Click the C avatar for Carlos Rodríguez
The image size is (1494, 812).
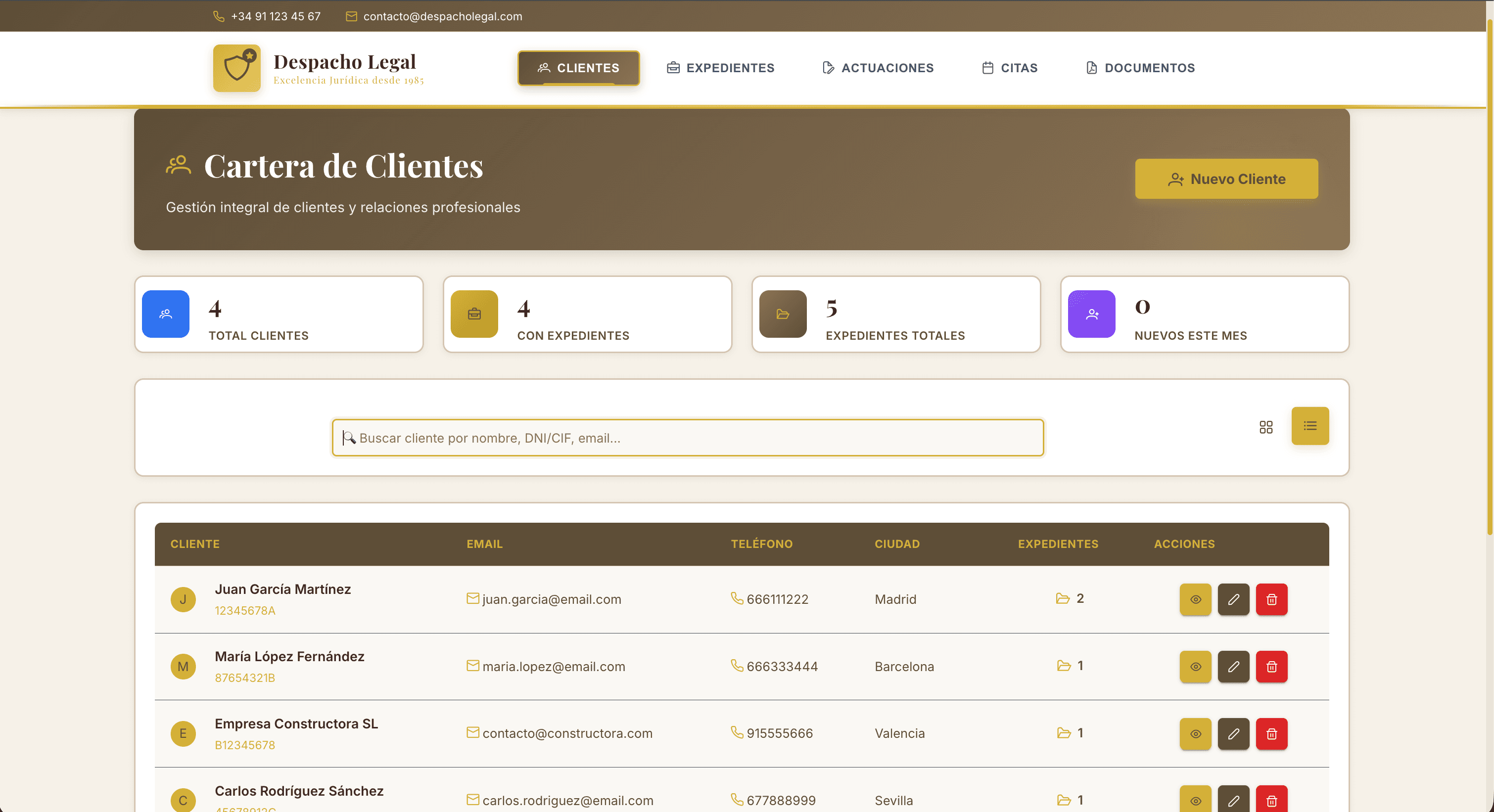(183, 801)
